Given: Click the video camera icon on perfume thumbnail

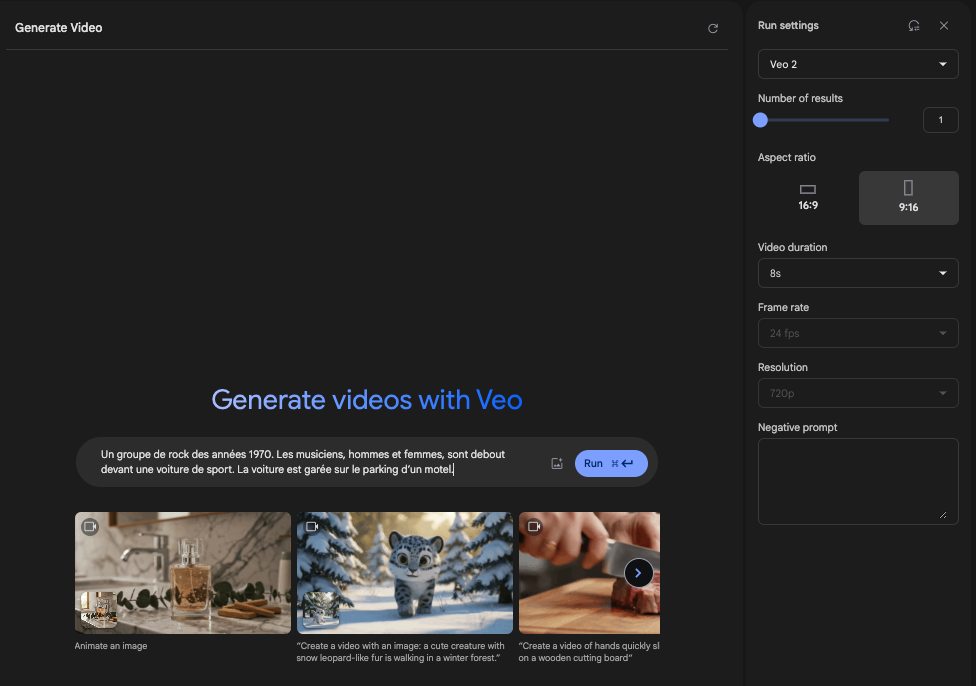Looking at the screenshot, I should 90,526.
